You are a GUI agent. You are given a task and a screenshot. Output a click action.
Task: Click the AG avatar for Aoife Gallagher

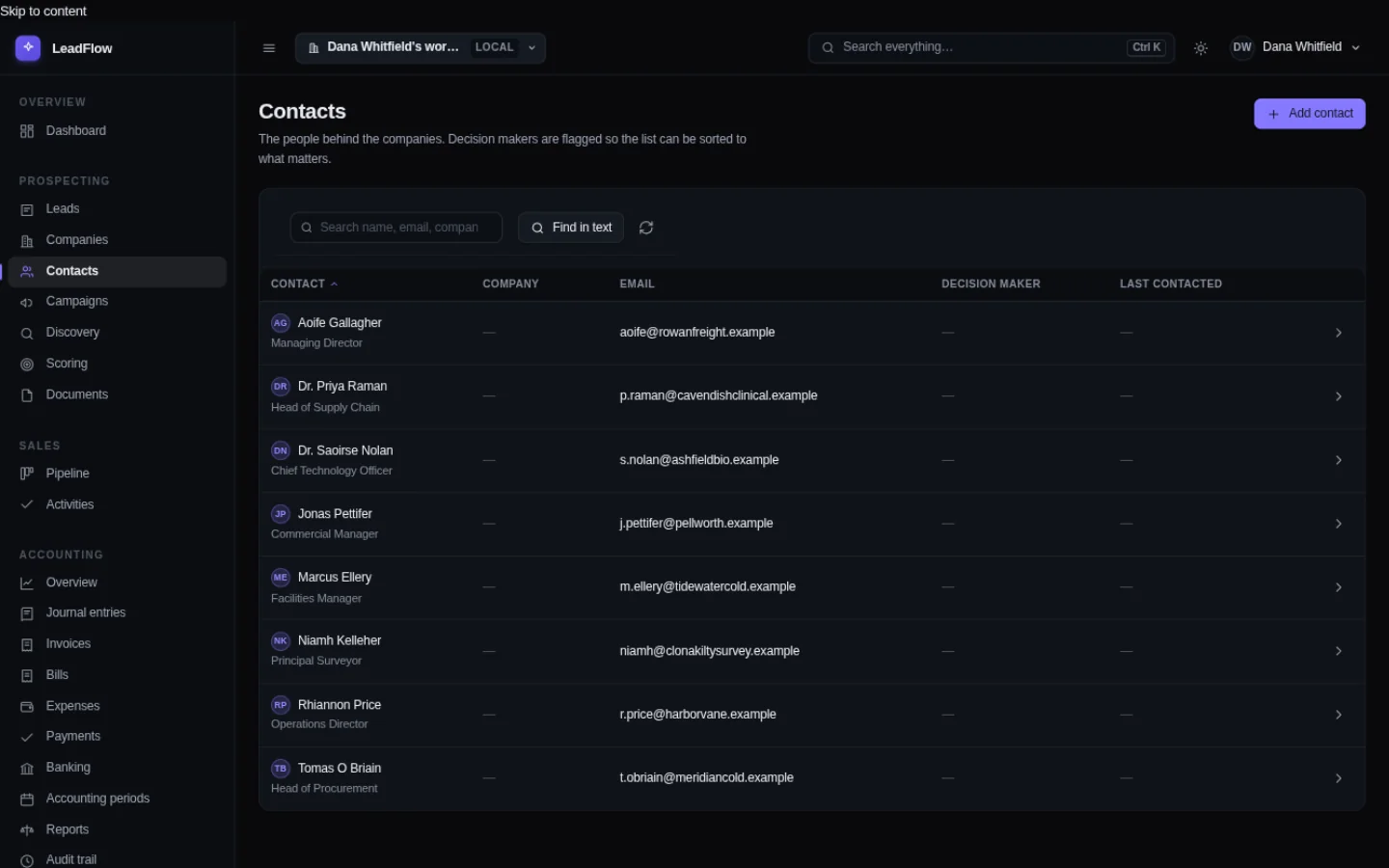point(281,323)
